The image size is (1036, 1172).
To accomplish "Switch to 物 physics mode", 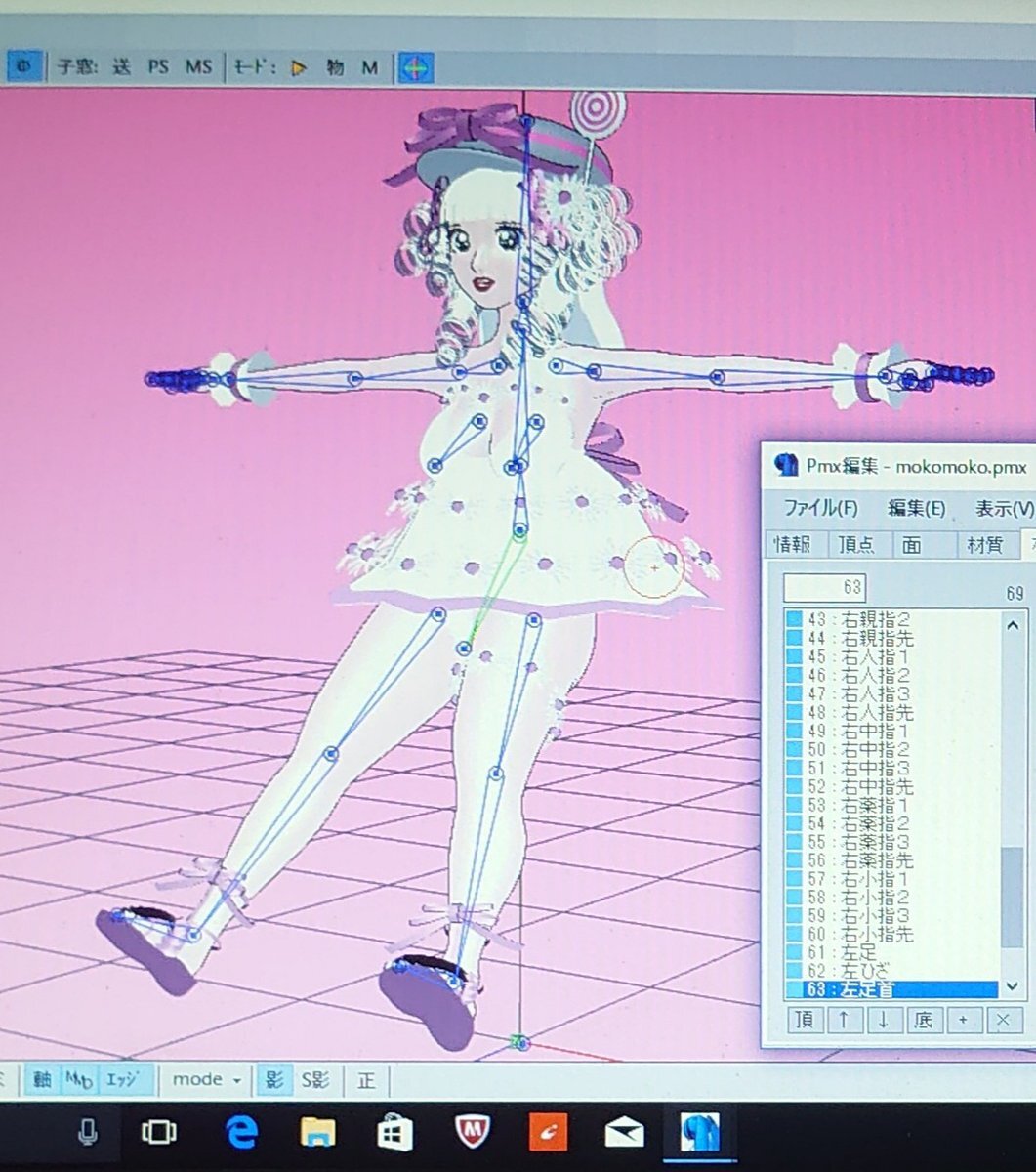I will click(335, 67).
